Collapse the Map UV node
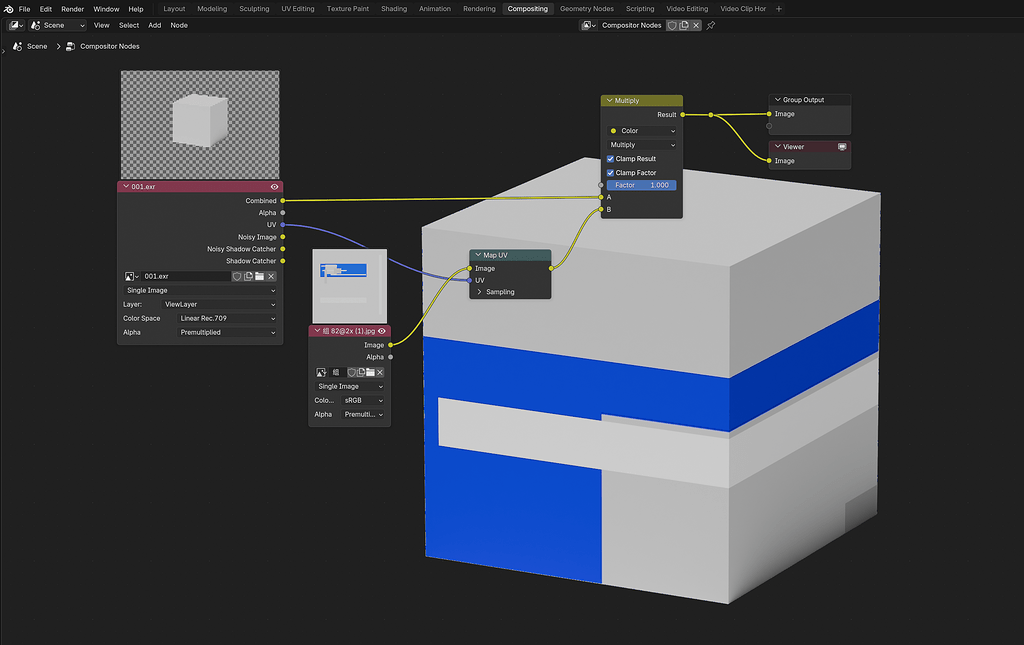This screenshot has height=645, width=1024. (x=478, y=255)
